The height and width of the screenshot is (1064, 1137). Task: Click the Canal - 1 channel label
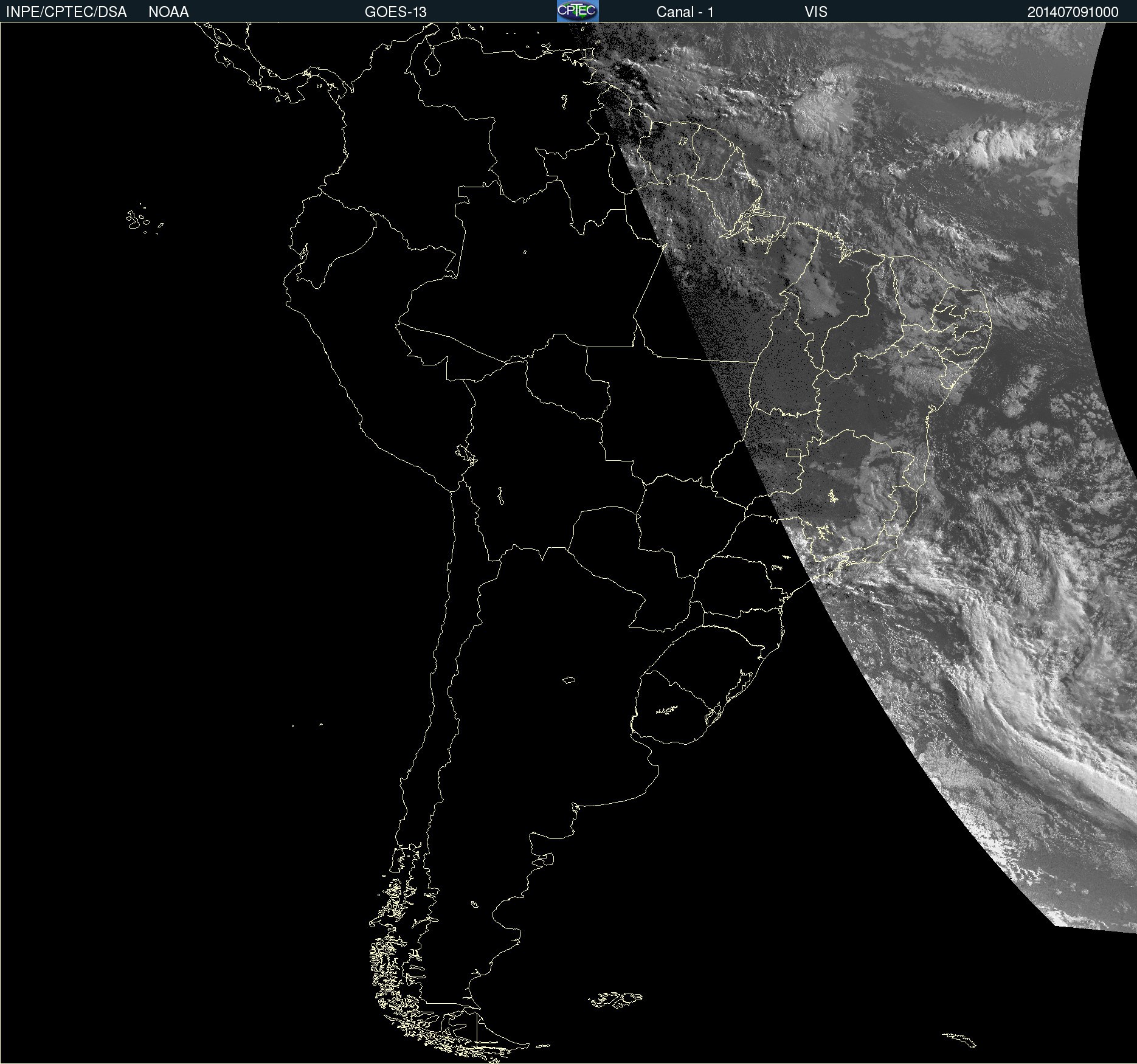[685, 12]
